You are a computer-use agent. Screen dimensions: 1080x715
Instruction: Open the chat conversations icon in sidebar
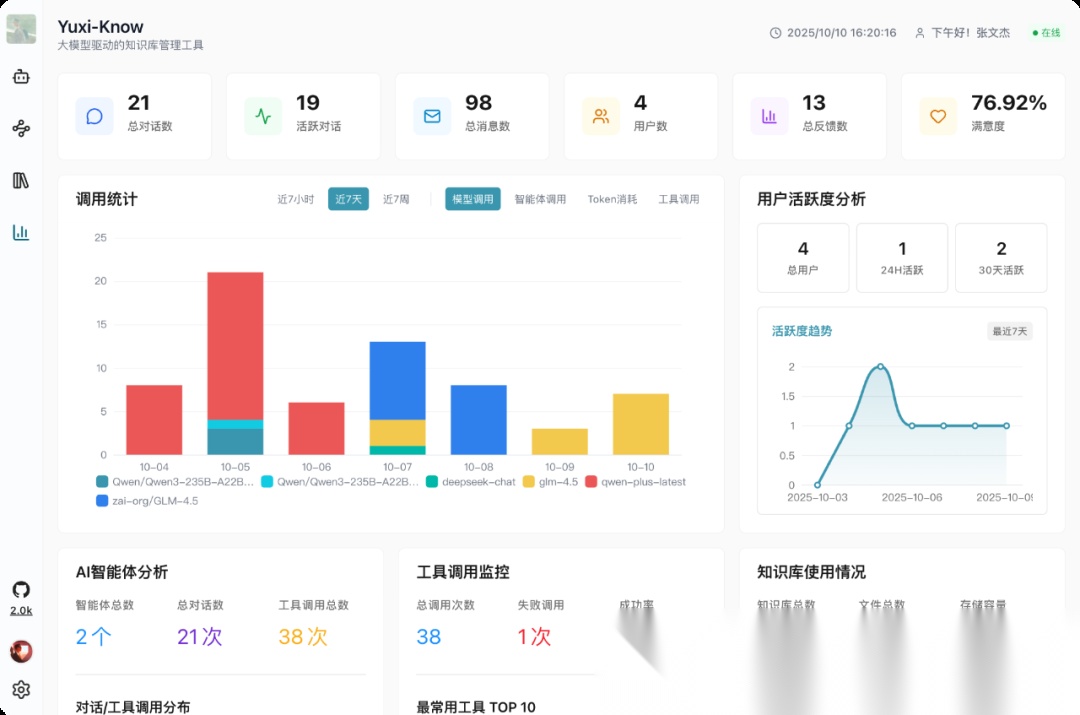click(x=21, y=77)
